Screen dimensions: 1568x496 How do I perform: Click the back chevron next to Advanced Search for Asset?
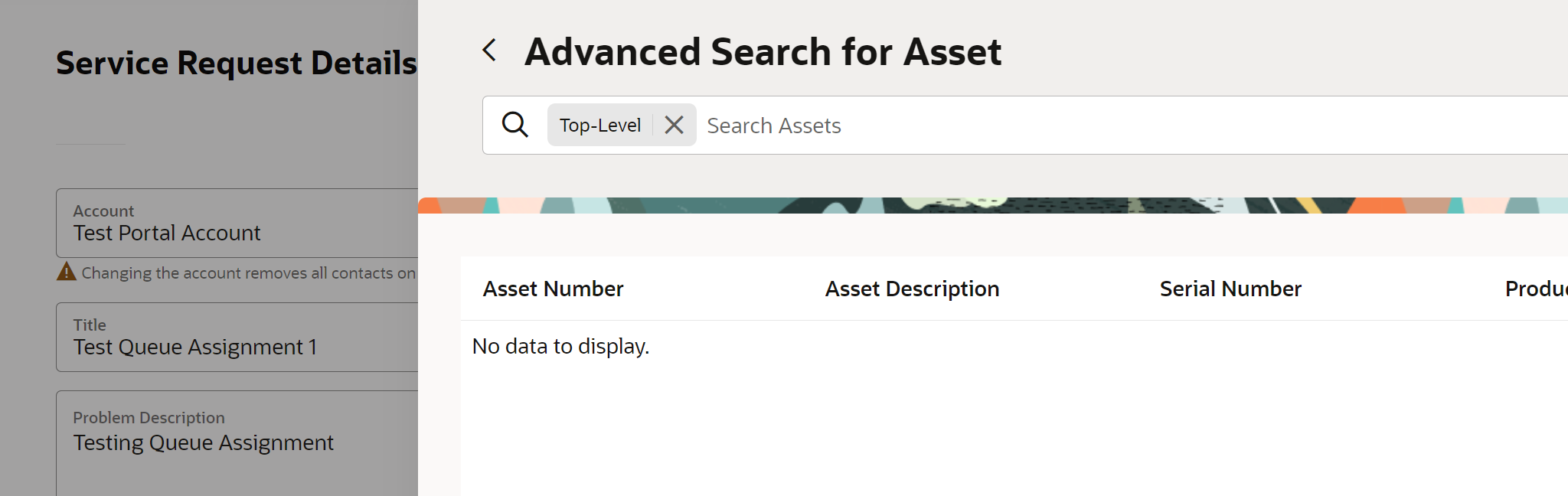pyautogui.click(x=488, y=49)
